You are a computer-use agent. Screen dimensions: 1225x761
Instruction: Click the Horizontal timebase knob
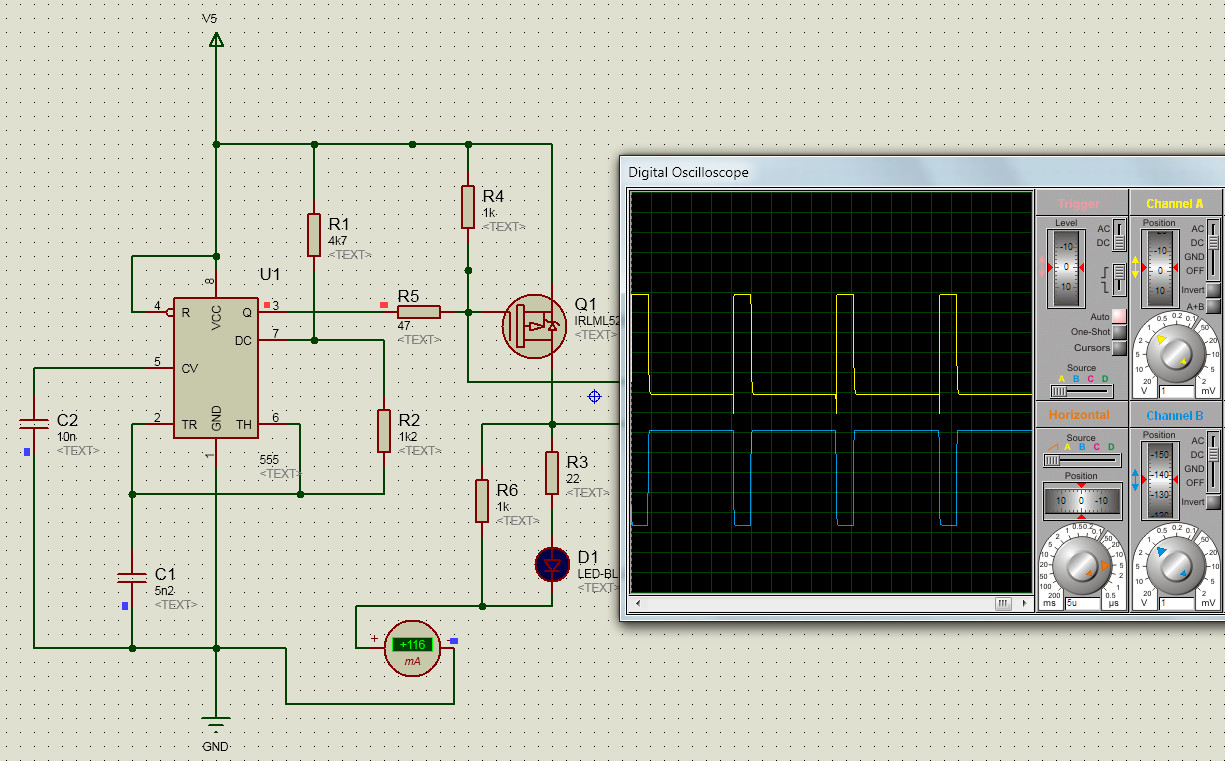[x=1082, y=567]
